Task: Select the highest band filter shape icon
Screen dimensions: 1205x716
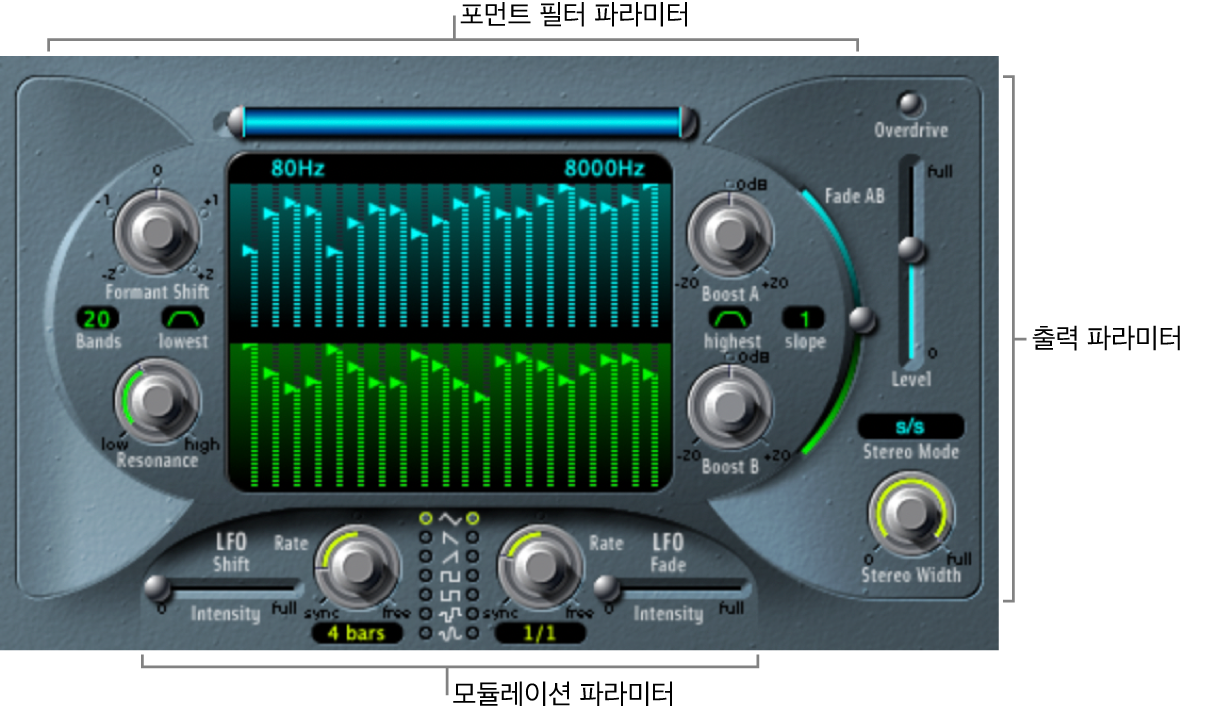Action: point(730,319)
